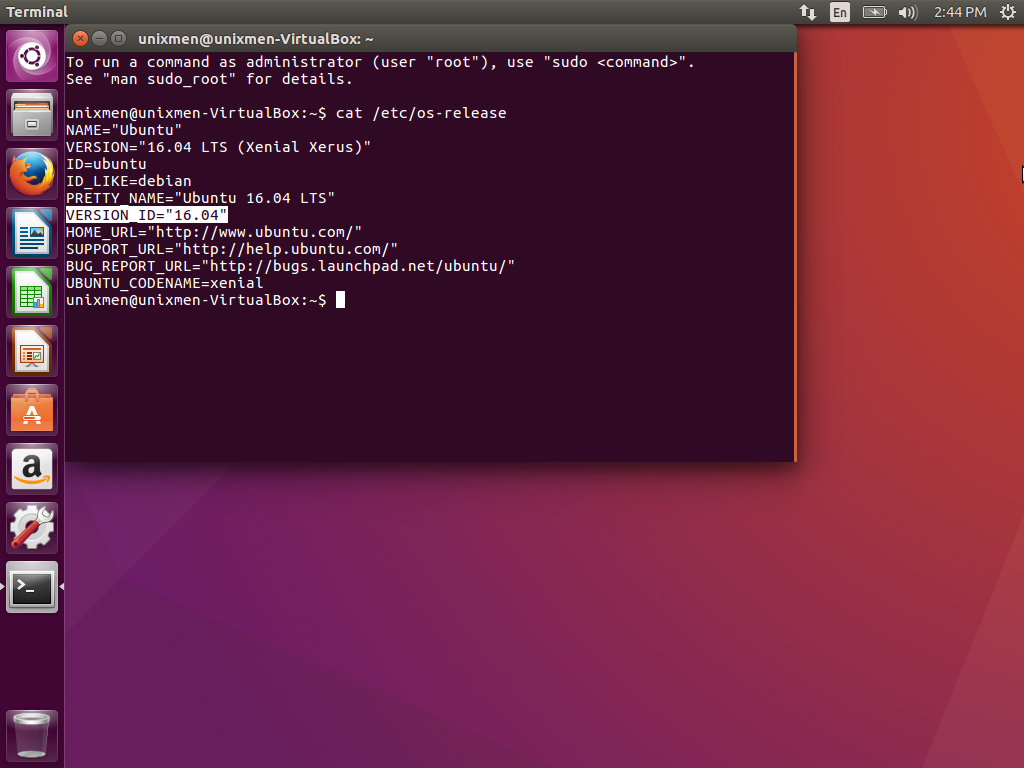Screen dimensions: 1024x768
Task: Open the network connection indicator
Action: [808, 12]
